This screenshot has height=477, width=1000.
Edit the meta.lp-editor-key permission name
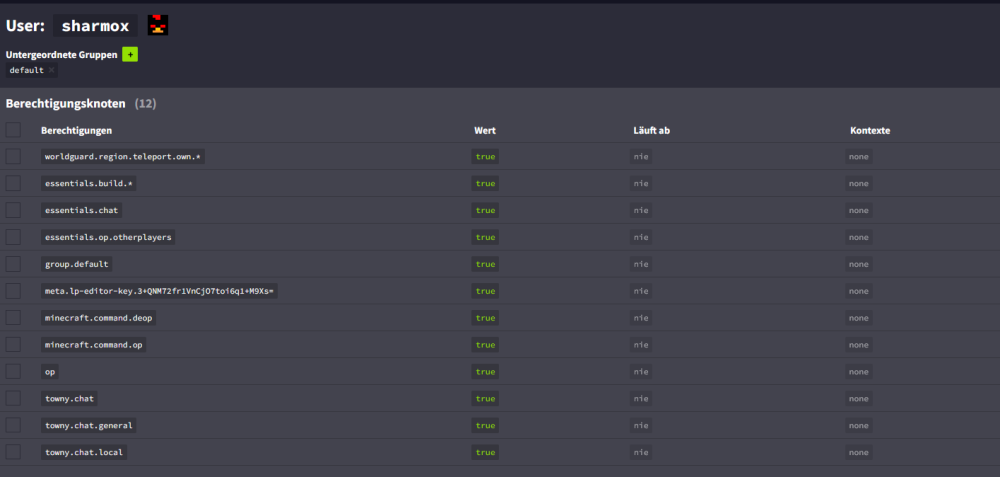[159, 291]
